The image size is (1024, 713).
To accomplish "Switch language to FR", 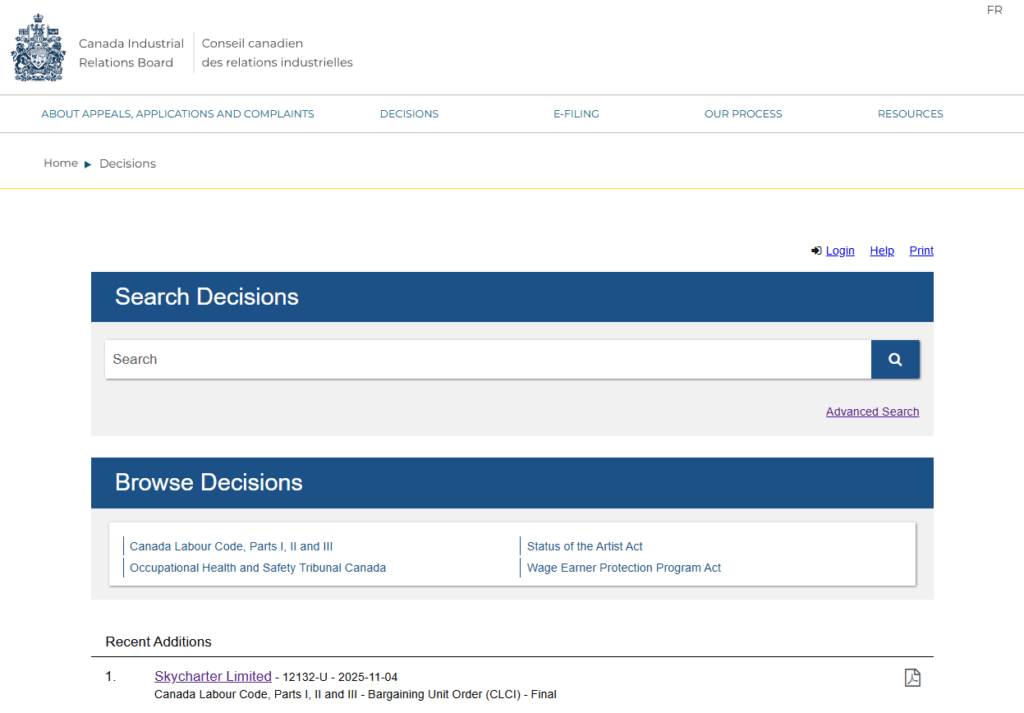I will 994,10.
